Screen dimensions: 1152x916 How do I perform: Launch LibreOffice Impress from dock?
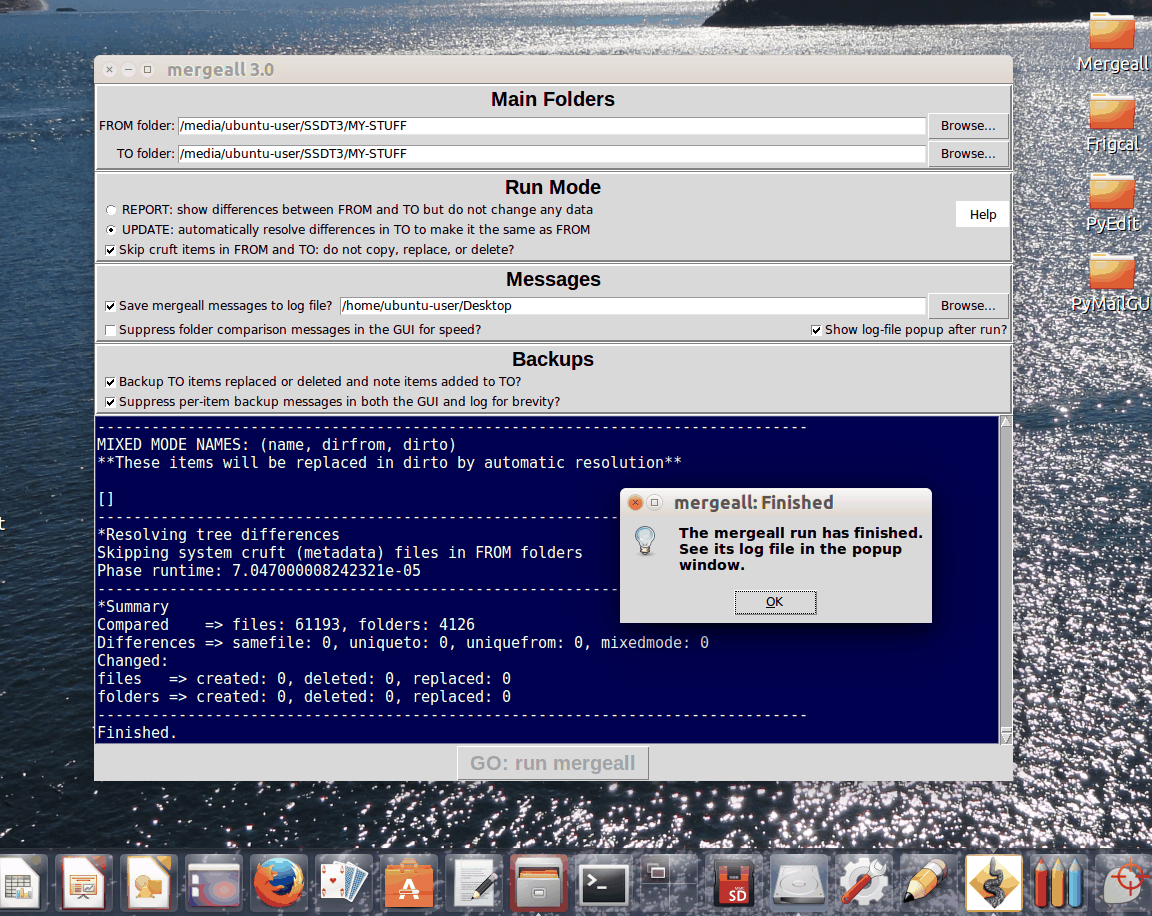tap(84, 882)
